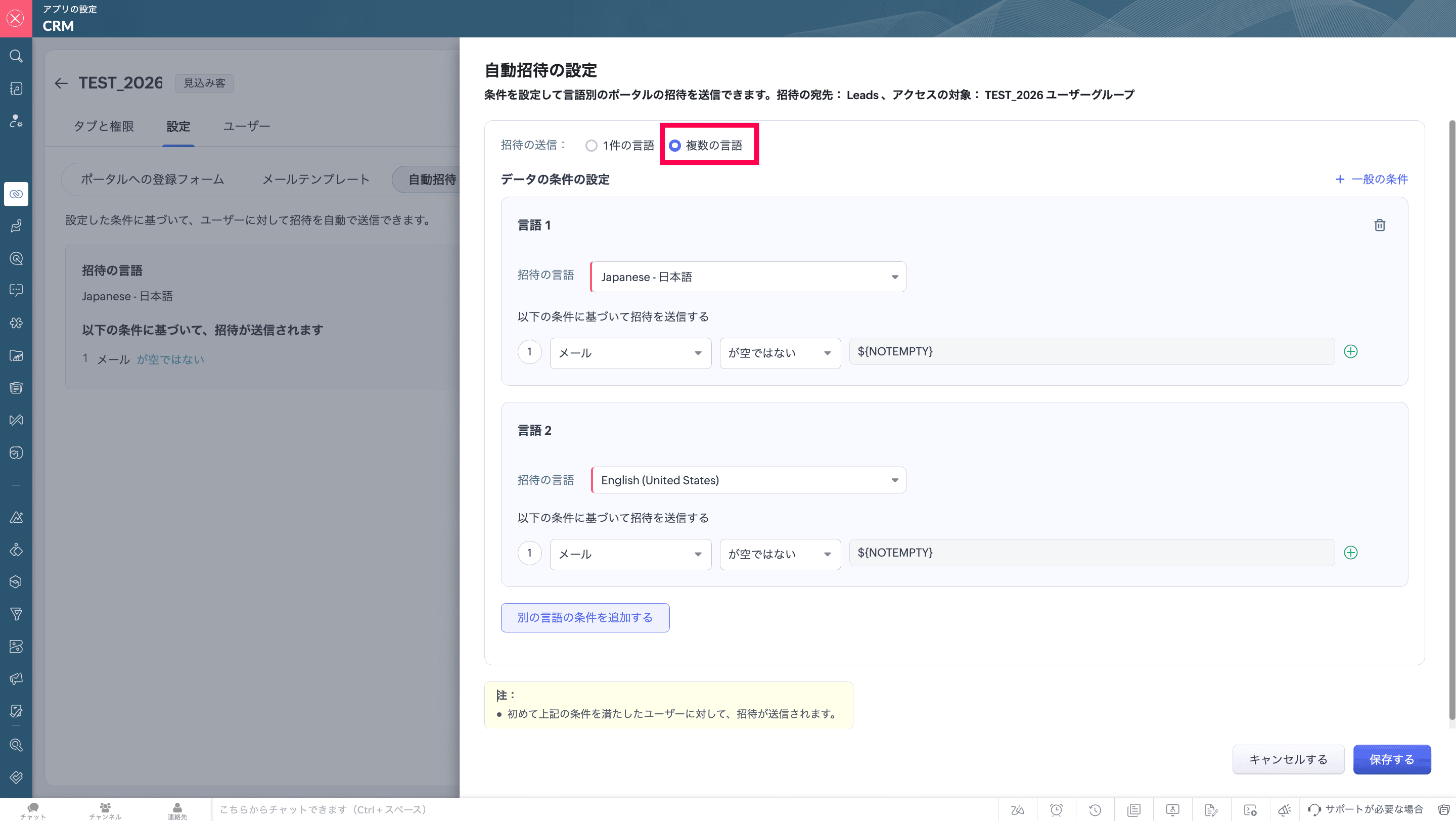Close app settings with the X icon

click(x=16, y=18)
